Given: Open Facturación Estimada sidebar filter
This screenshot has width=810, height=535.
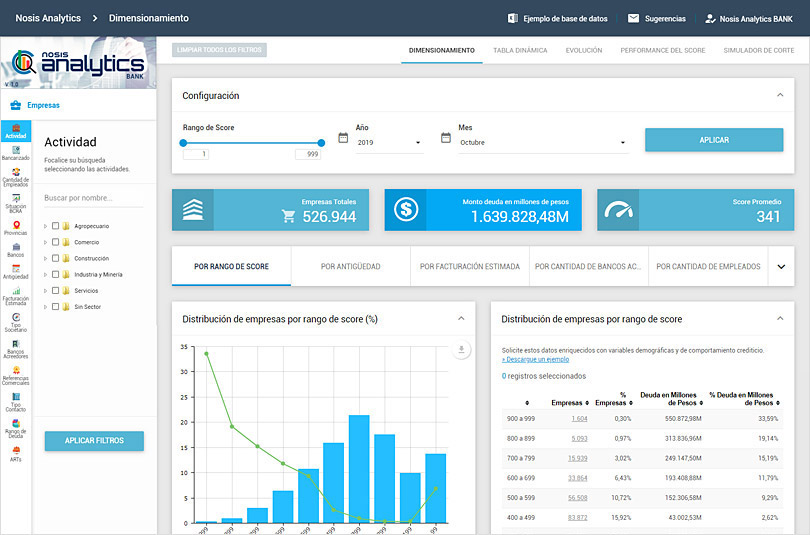Looking at the screenshot, I should [x=15, y=296].
